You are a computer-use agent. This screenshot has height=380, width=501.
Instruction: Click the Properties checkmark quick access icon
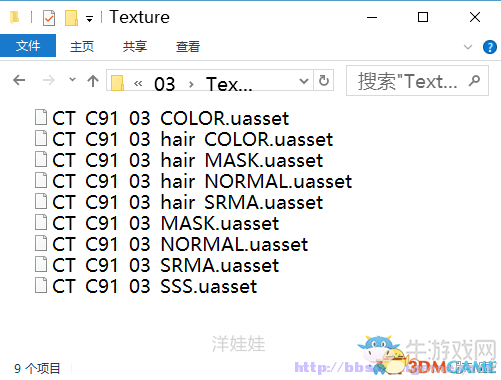click(49, 17)
